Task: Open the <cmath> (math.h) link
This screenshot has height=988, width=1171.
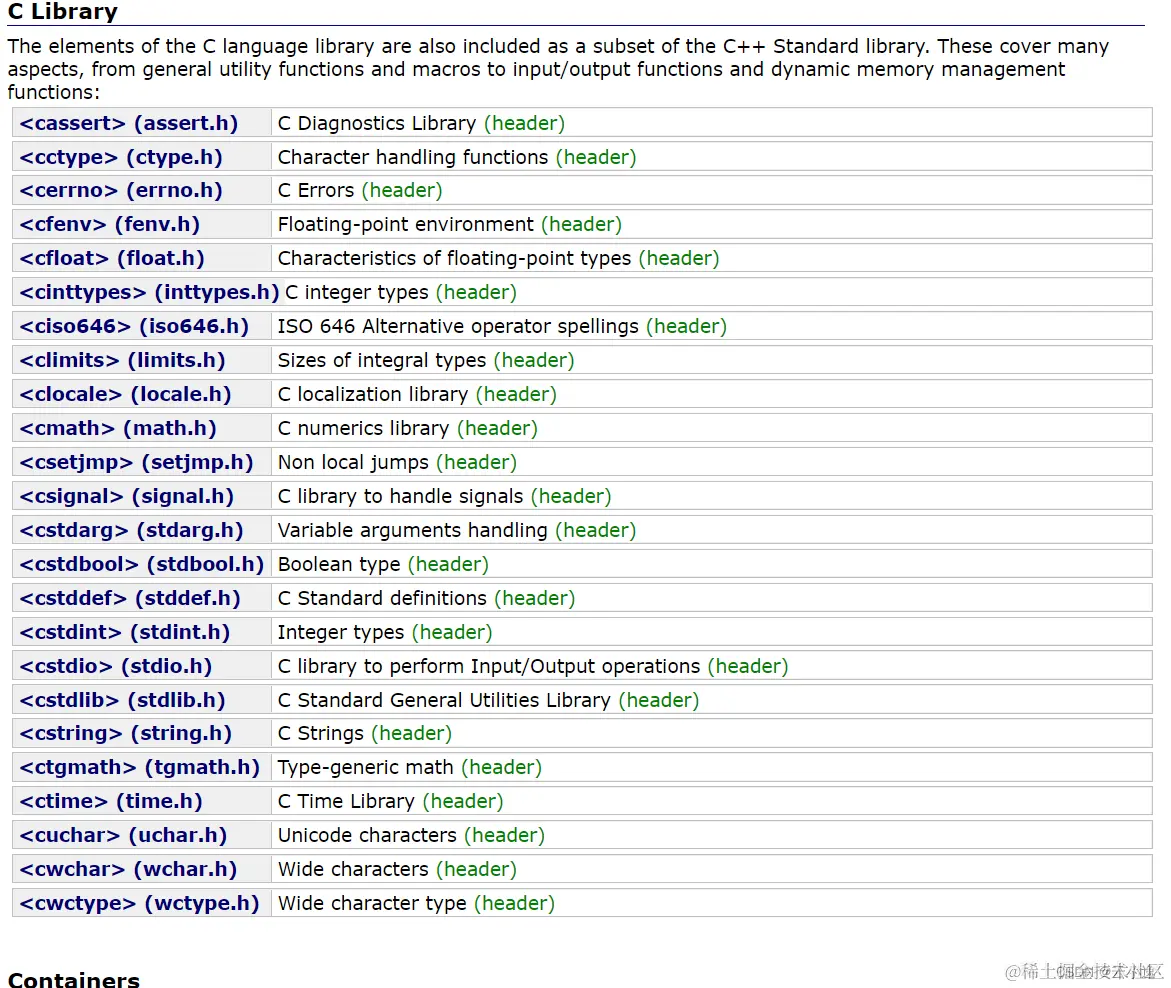Action: pyautogui.click(x=118, y=429)
